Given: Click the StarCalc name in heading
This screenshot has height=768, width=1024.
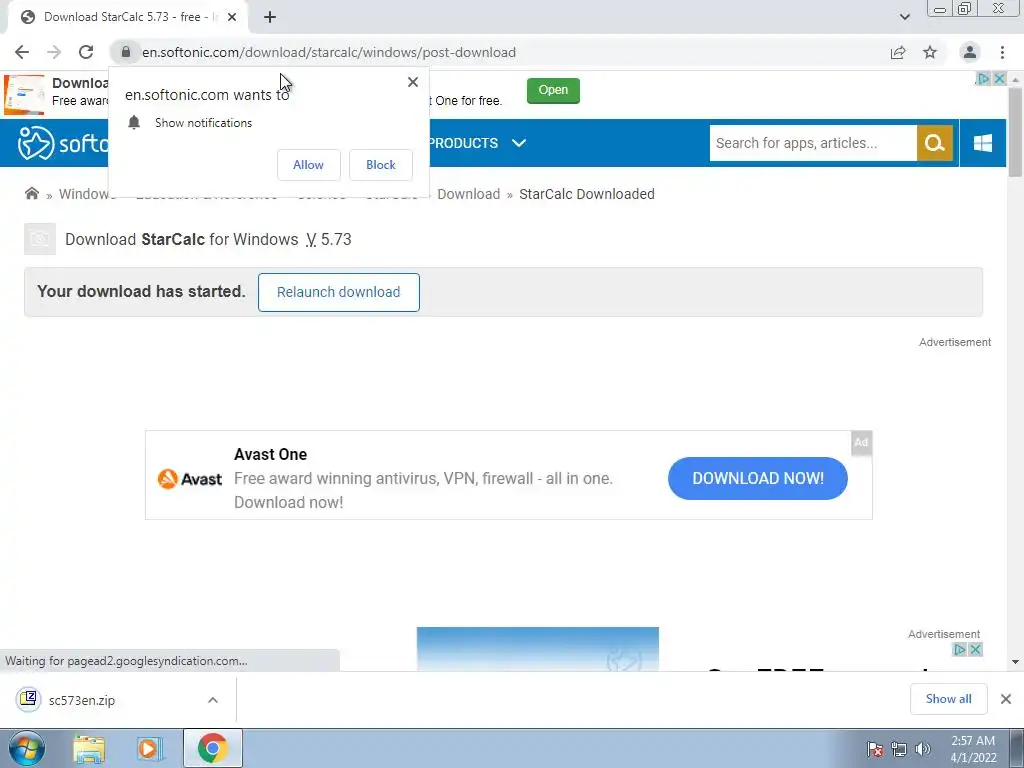Looking at the screenshot, I should click(x=173, y=239).
